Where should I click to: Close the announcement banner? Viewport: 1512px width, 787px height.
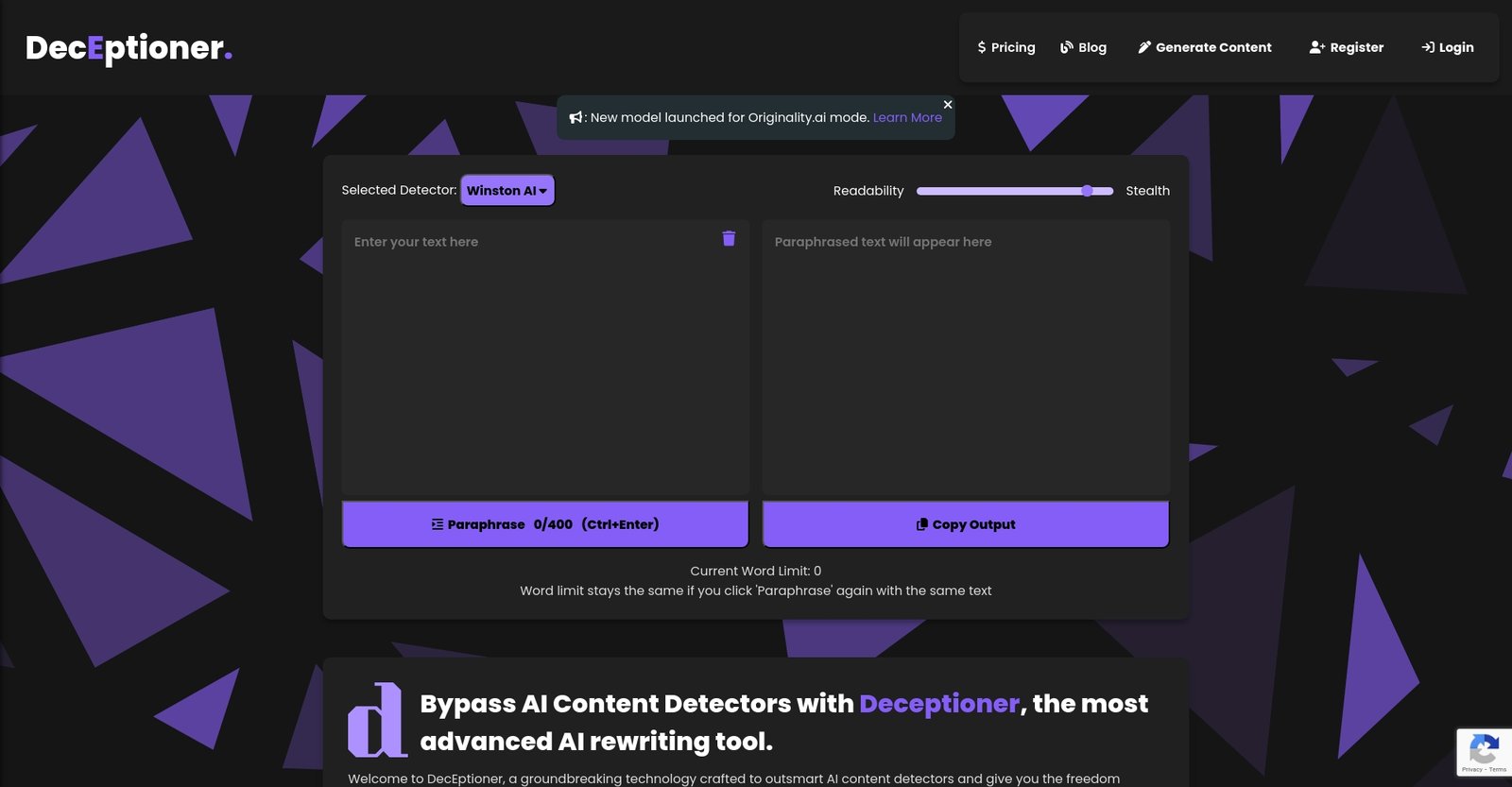(948, 104)
